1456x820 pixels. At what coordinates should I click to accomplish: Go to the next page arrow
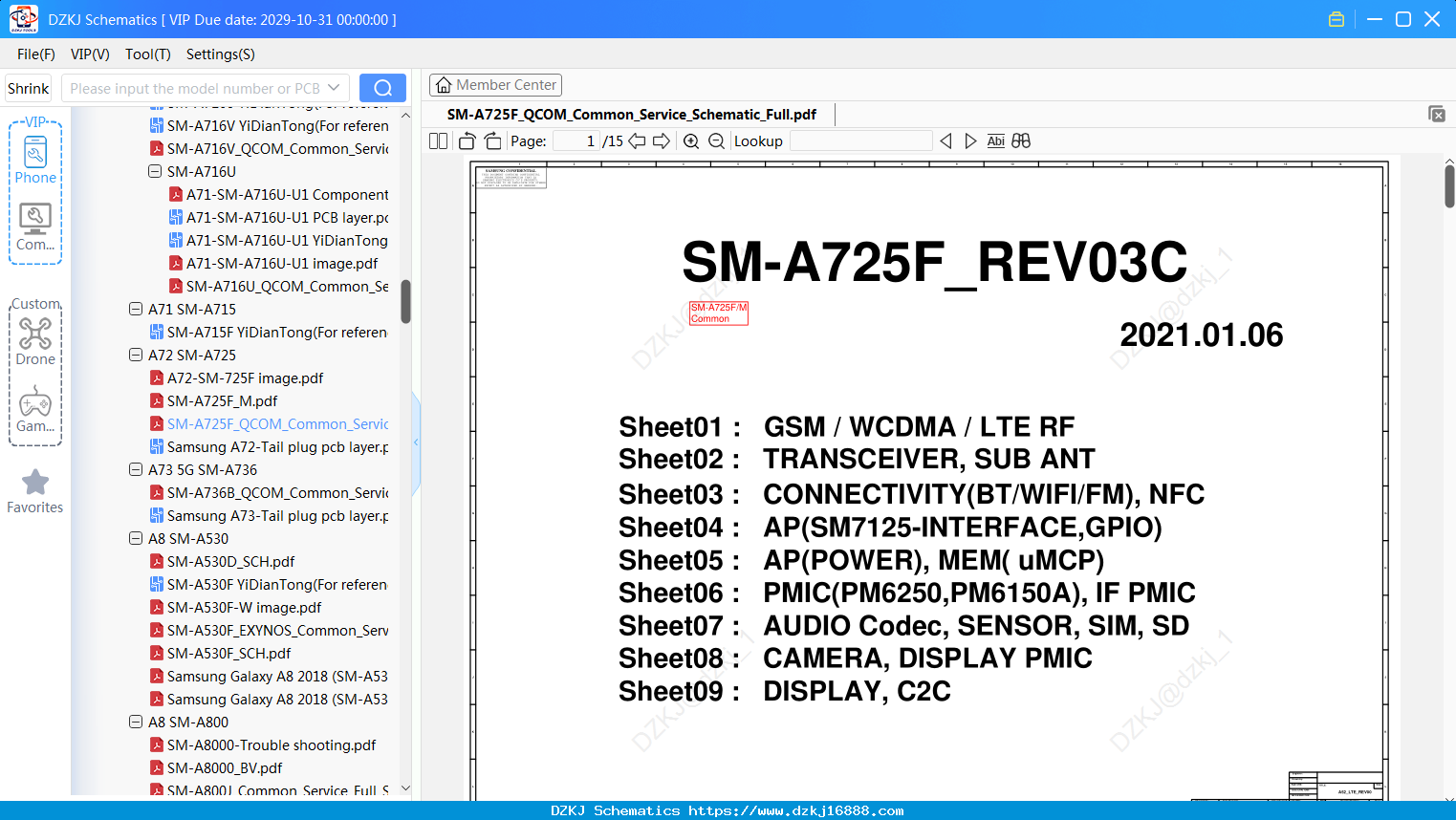(662, 141)
